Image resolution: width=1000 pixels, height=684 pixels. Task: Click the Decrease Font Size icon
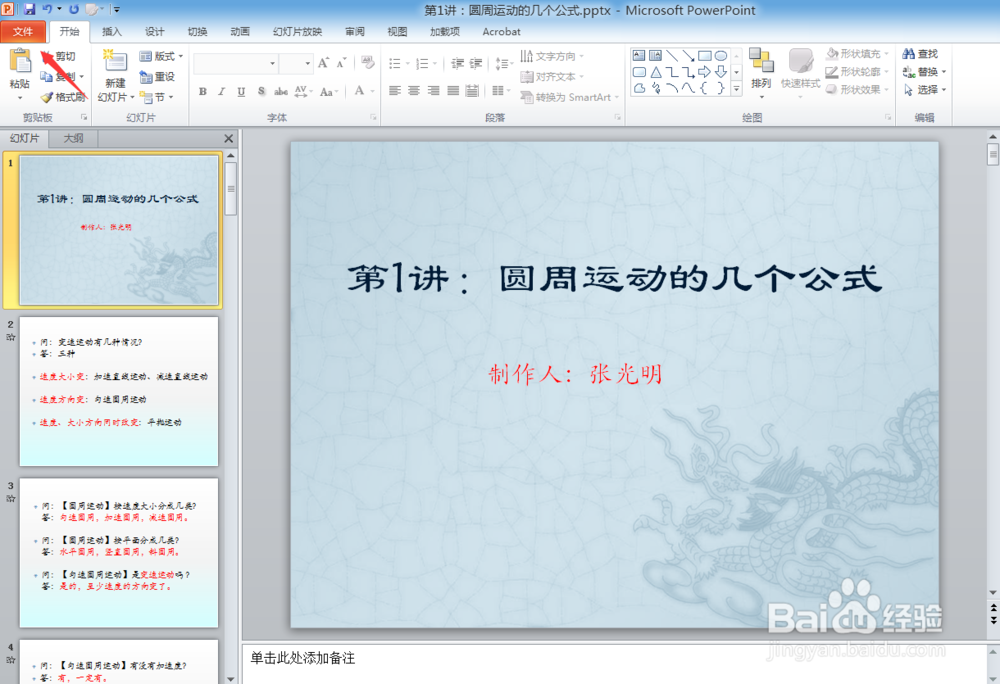tap(342, 62)
